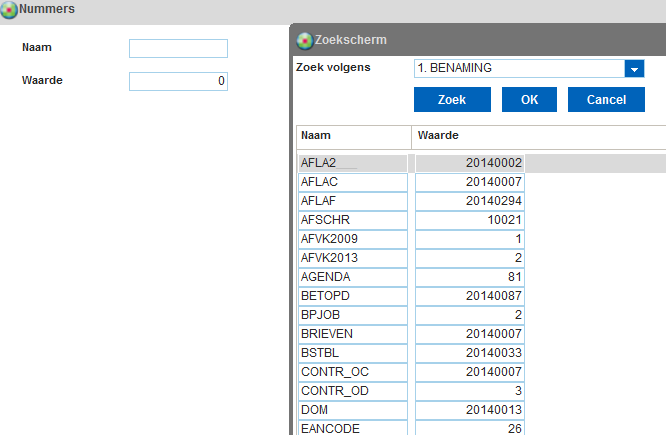Click value 20140033 in the BSTBL row
This screenshot has width=666, height=435.
tap(470, 353)
